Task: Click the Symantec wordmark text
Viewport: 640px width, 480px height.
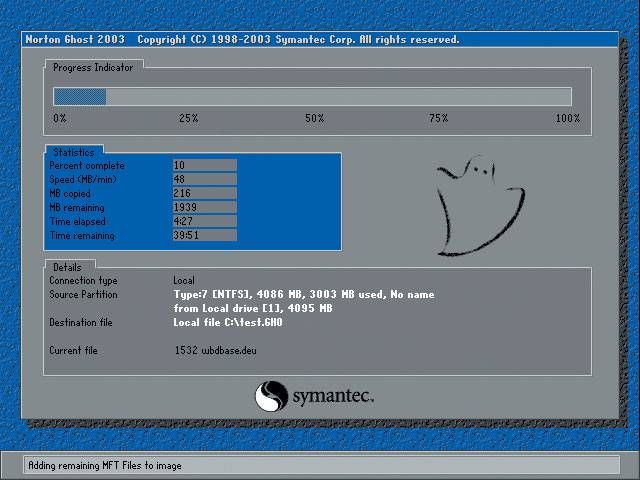Action: (x=332, y=397)
